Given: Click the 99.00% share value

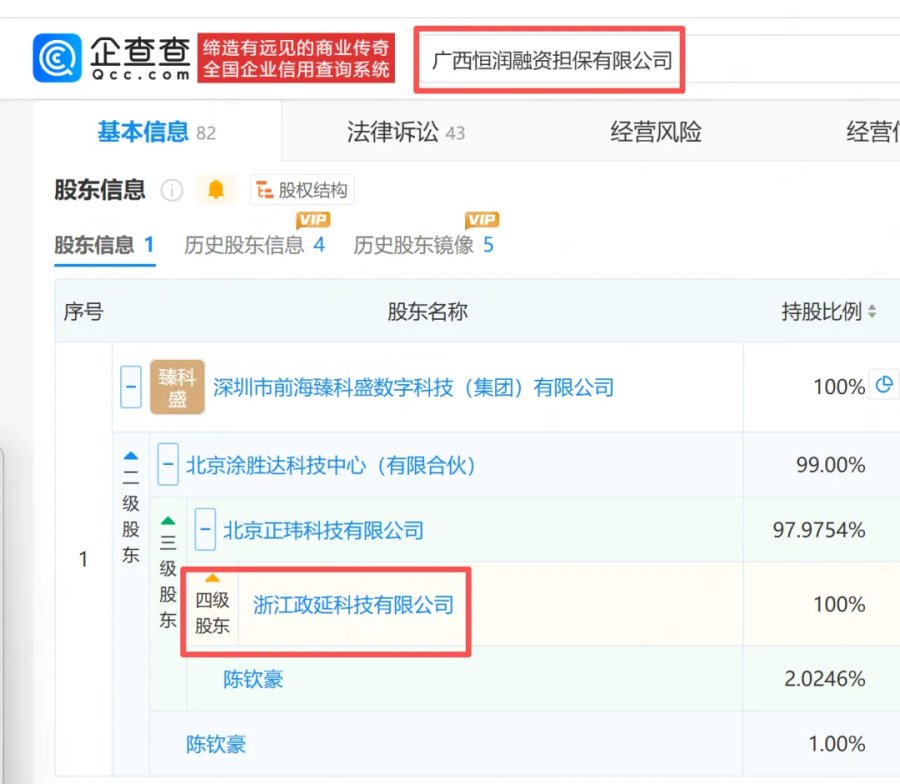Looking at the screenshot, I should 831,464.
